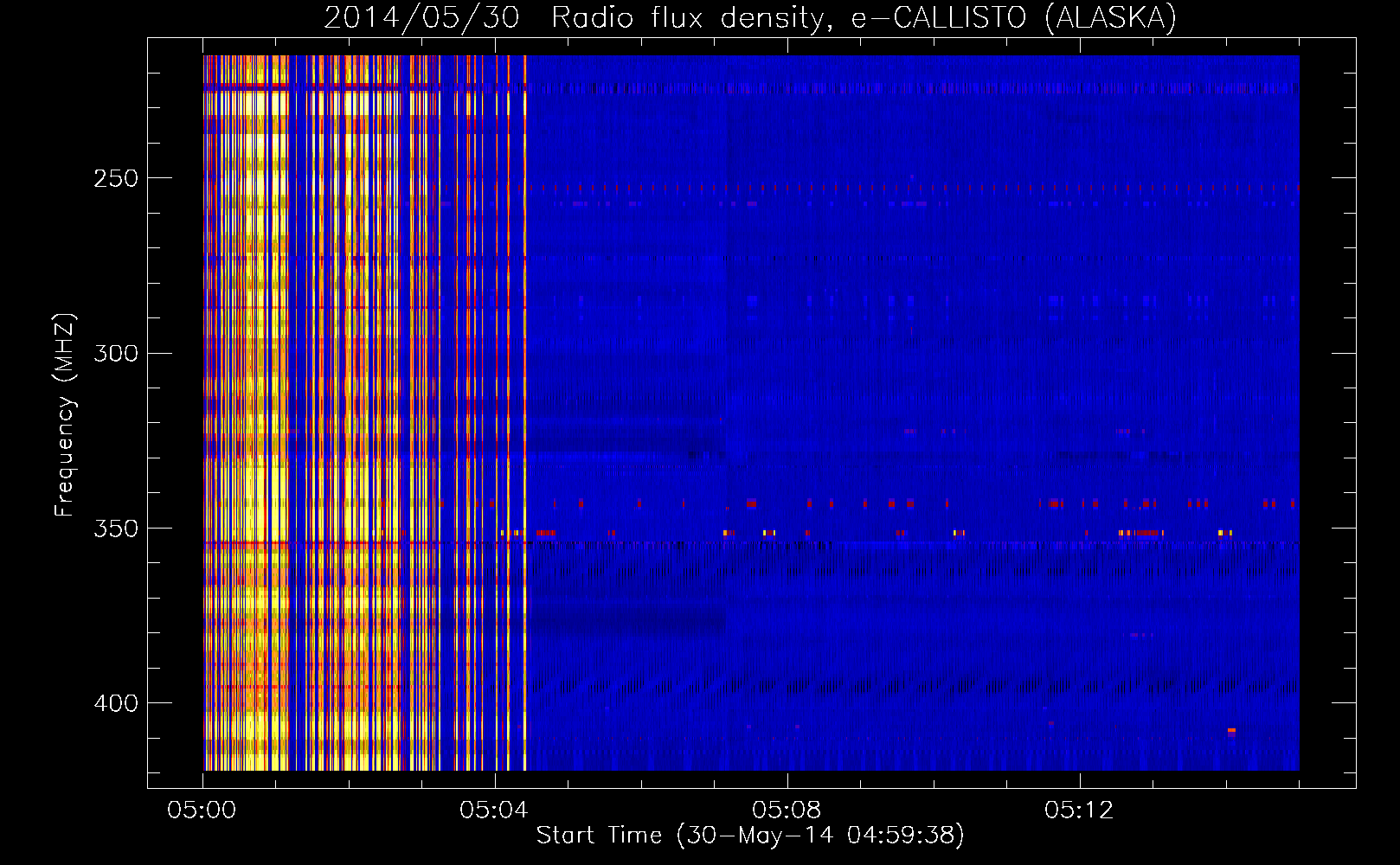Click the plot title mentioning e-CALLISTO (ALASKA)
The height and width of the screenshot is (865, 1400).
750,17
